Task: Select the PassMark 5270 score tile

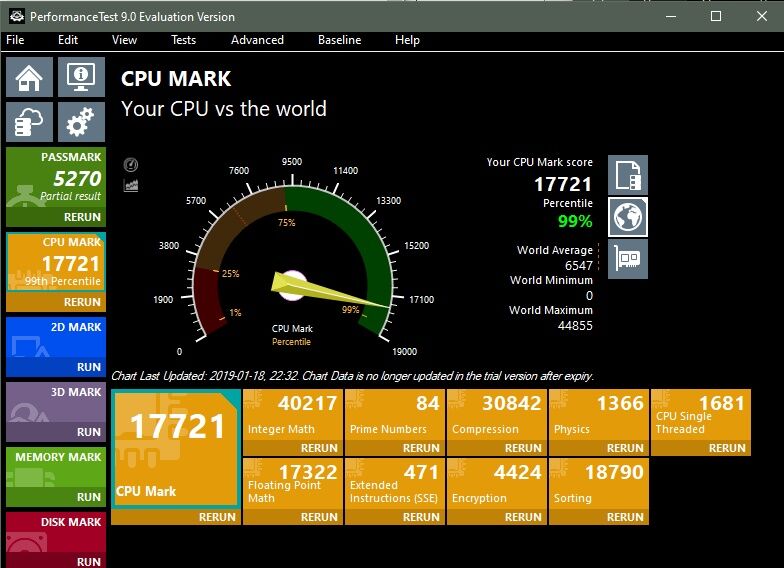Action: coord(56,178)
